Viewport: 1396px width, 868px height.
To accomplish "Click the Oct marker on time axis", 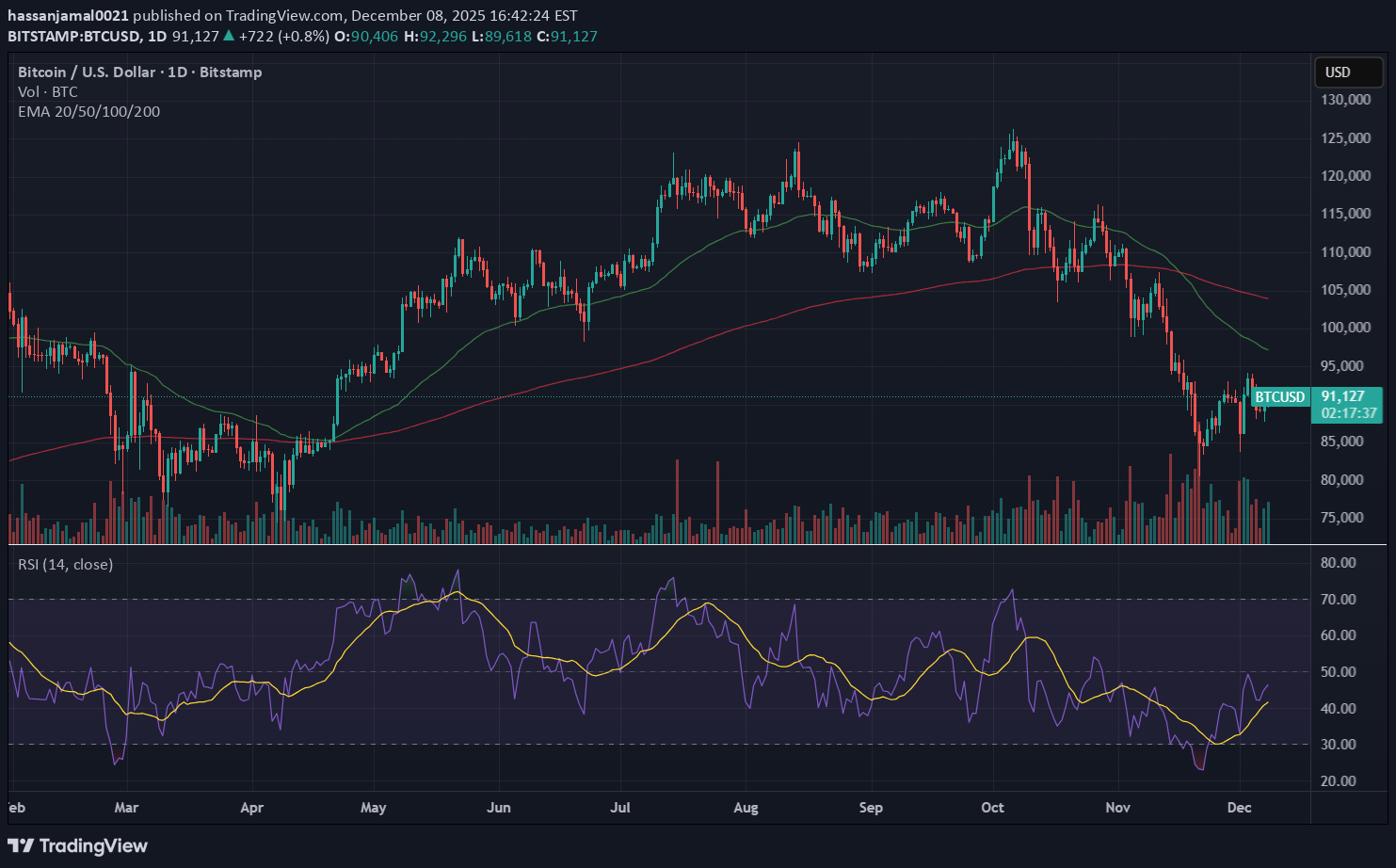I will [x=993, y=808].
